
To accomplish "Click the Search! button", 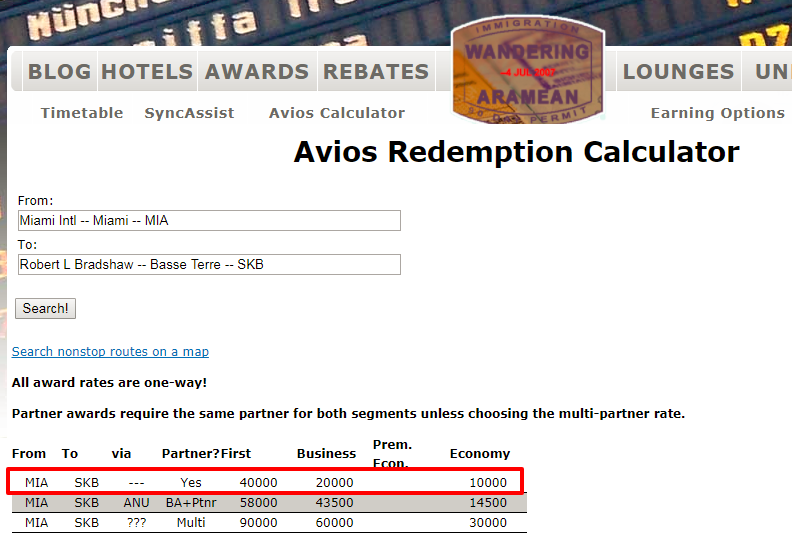I will coord(45,309).
